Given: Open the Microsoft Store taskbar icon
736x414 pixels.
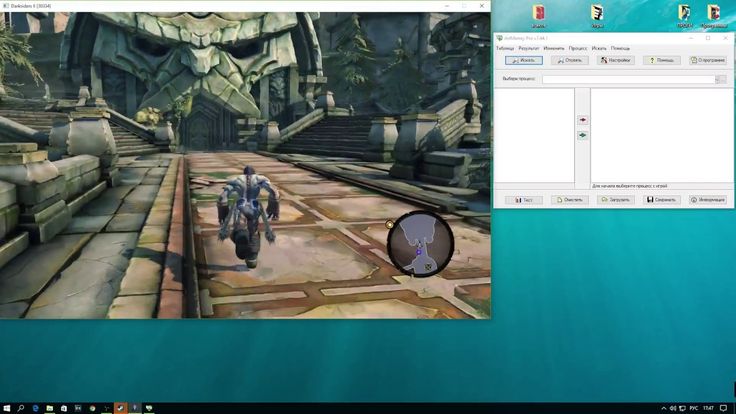Looking at the screenshot, I should point(64,408).
